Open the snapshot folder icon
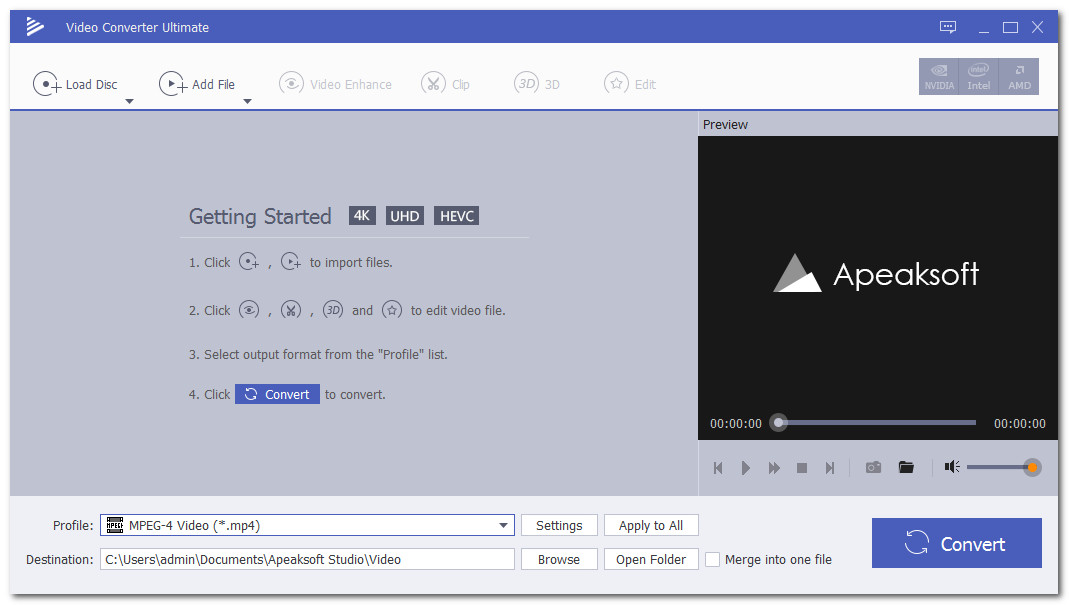 coord(906,467)
